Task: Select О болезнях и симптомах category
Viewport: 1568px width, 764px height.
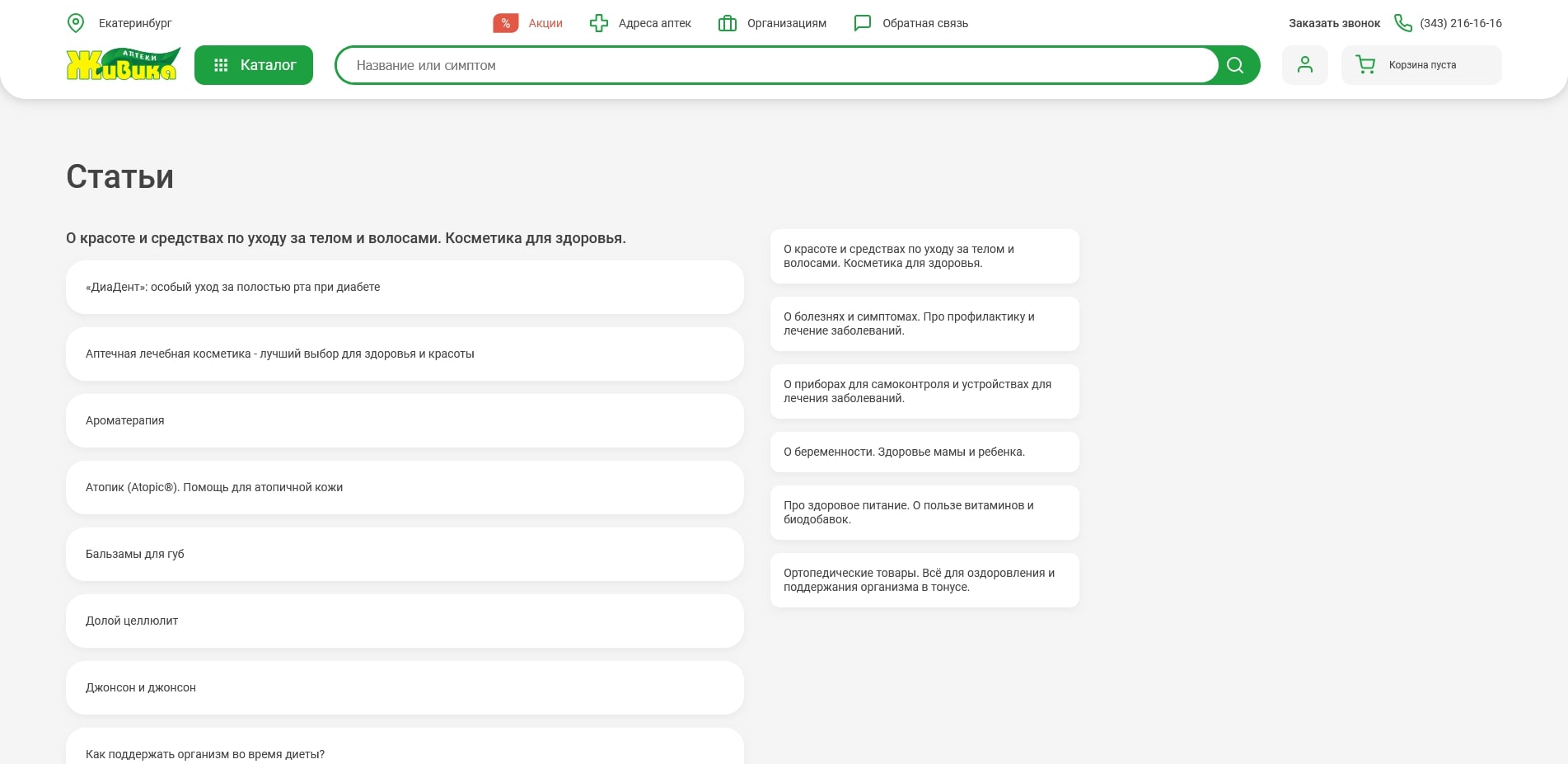Action: tap(924, 324)
